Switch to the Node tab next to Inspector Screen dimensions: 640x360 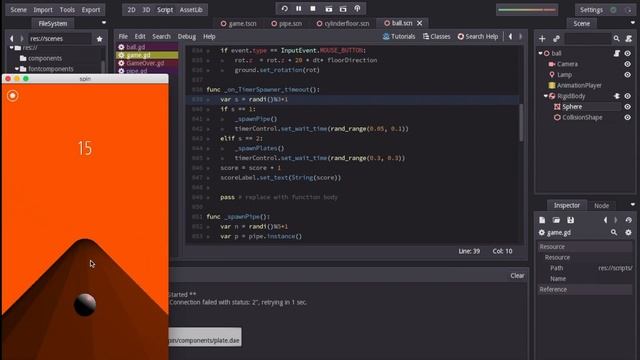click(601, 206)
